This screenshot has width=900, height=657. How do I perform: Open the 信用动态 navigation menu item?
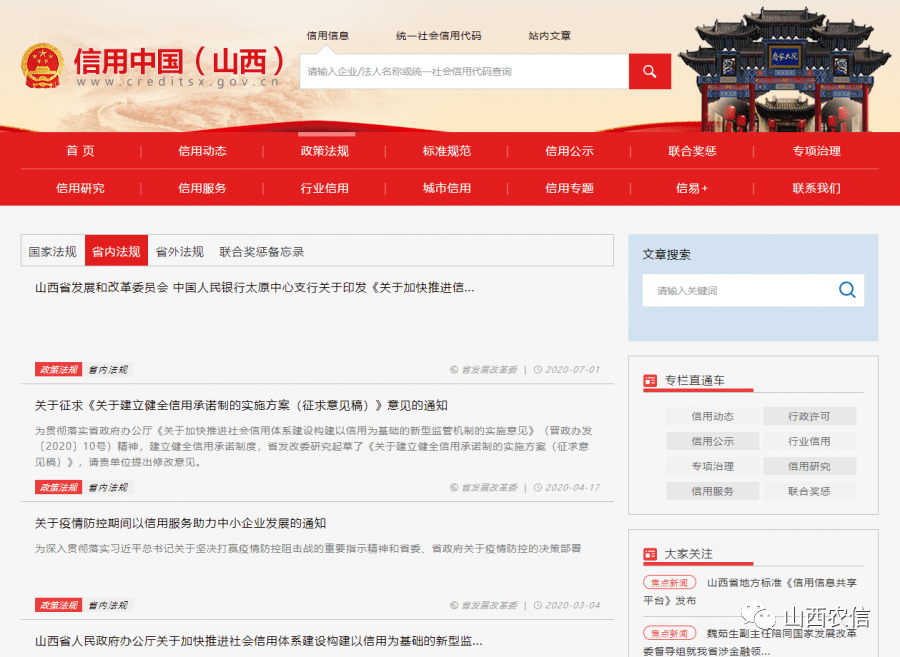pos(202,151)
